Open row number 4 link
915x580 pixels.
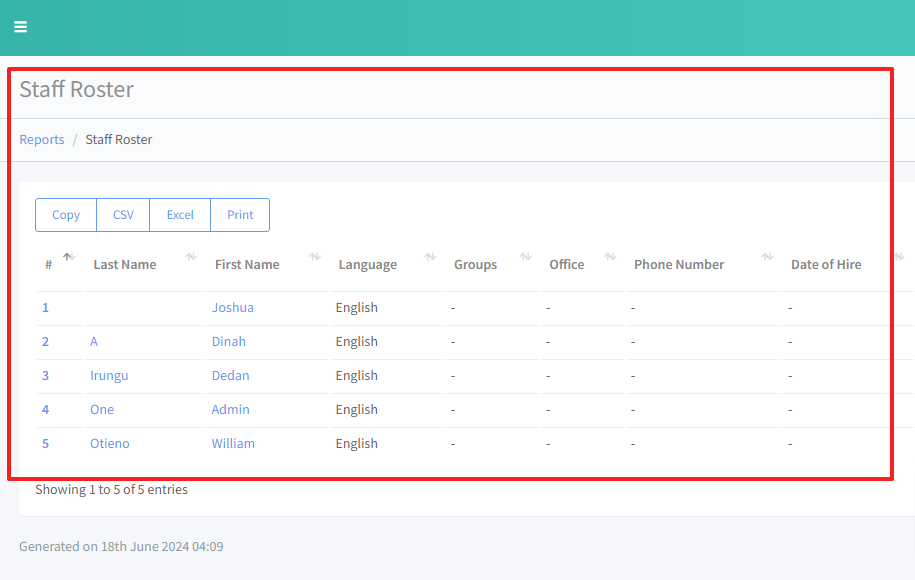point(45,410)
